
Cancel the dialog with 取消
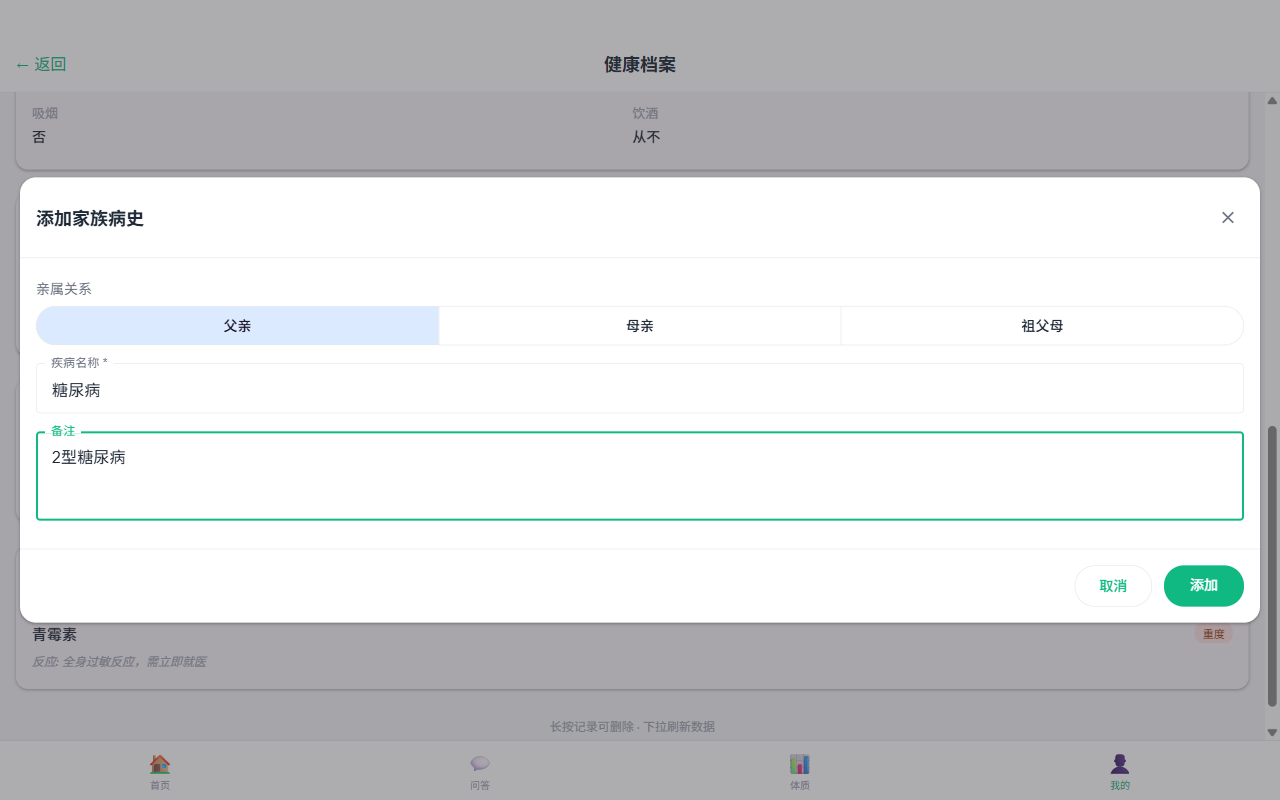tap(1112, 586)
